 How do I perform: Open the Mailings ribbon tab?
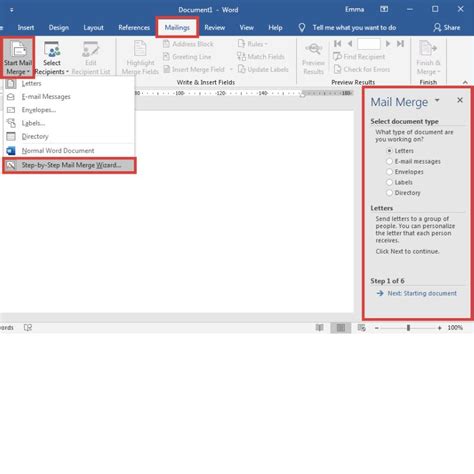(x=177, y=28)
